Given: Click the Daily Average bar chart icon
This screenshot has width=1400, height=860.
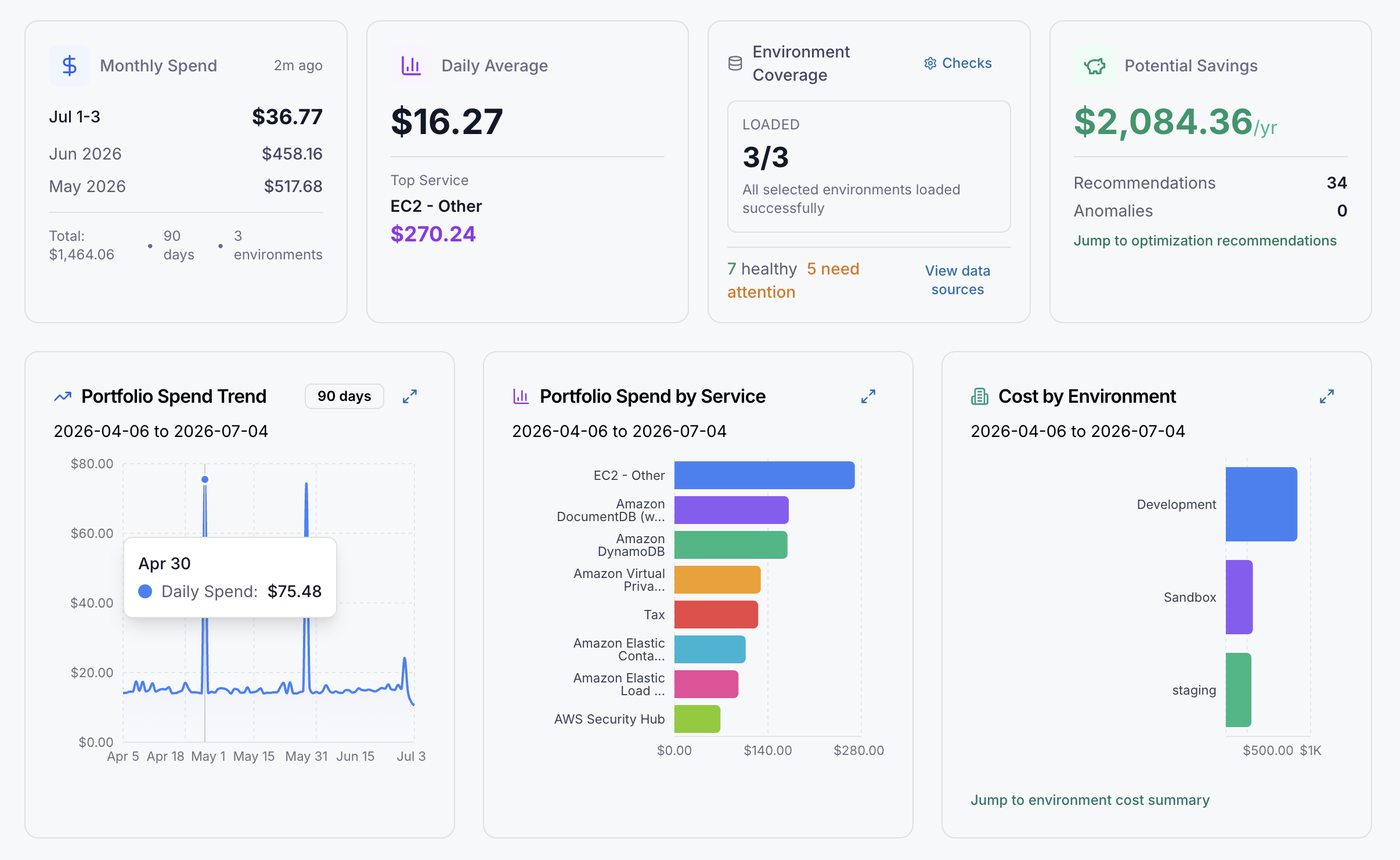Looking at the screenshot, I should point(411,66).
